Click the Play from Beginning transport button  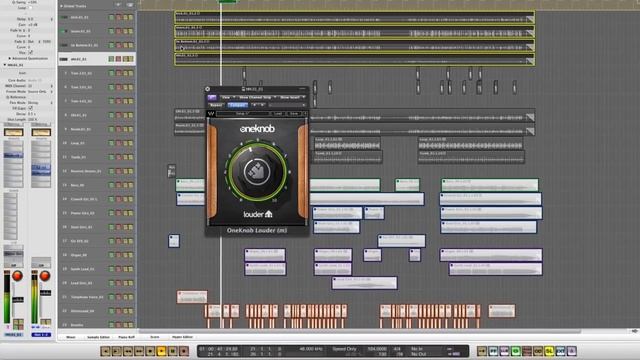[x=116, y=351]
